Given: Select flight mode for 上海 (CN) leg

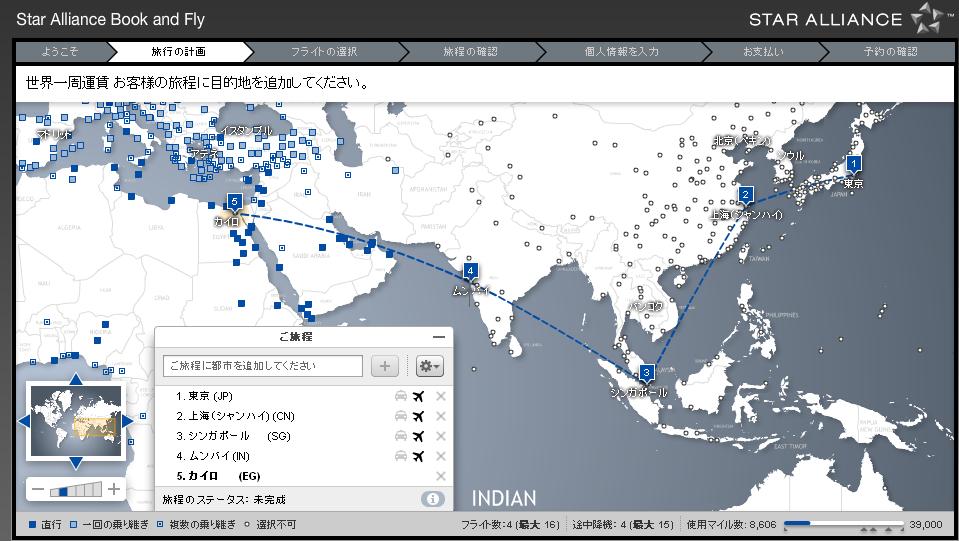Looking at the screenshot, I should [418, 416].
